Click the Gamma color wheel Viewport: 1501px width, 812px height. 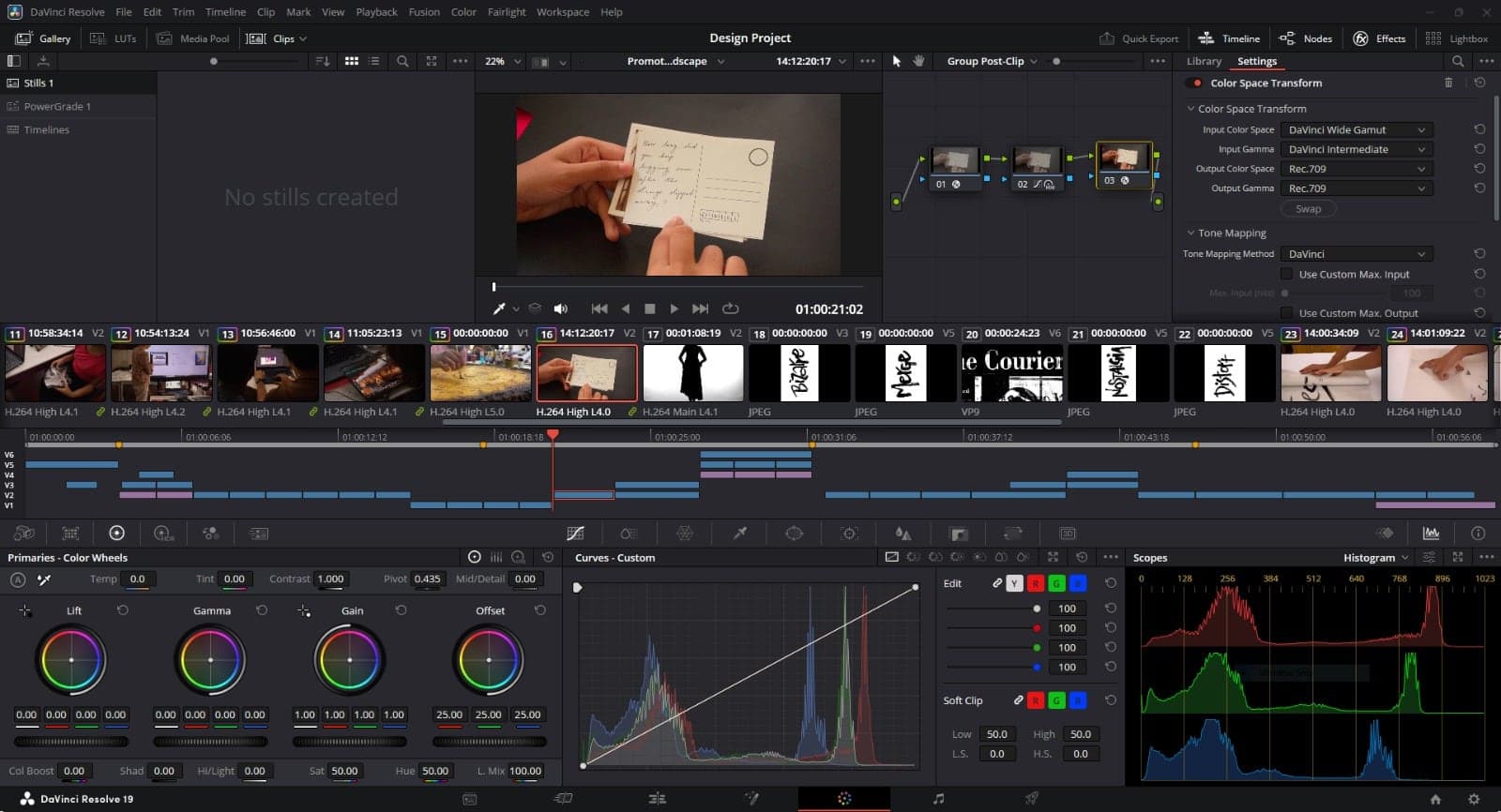point(210,660)
